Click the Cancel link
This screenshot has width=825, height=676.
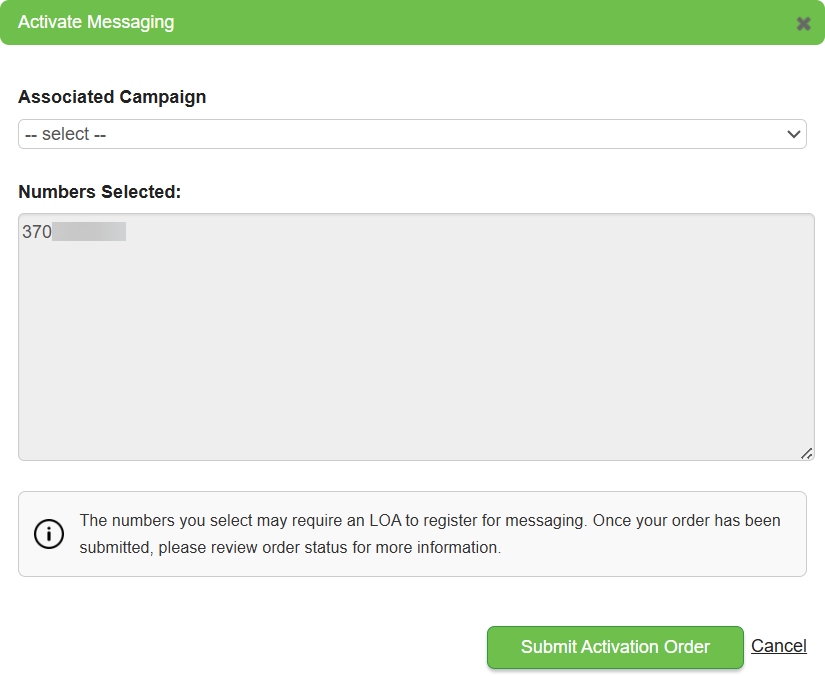click(778, 646)
